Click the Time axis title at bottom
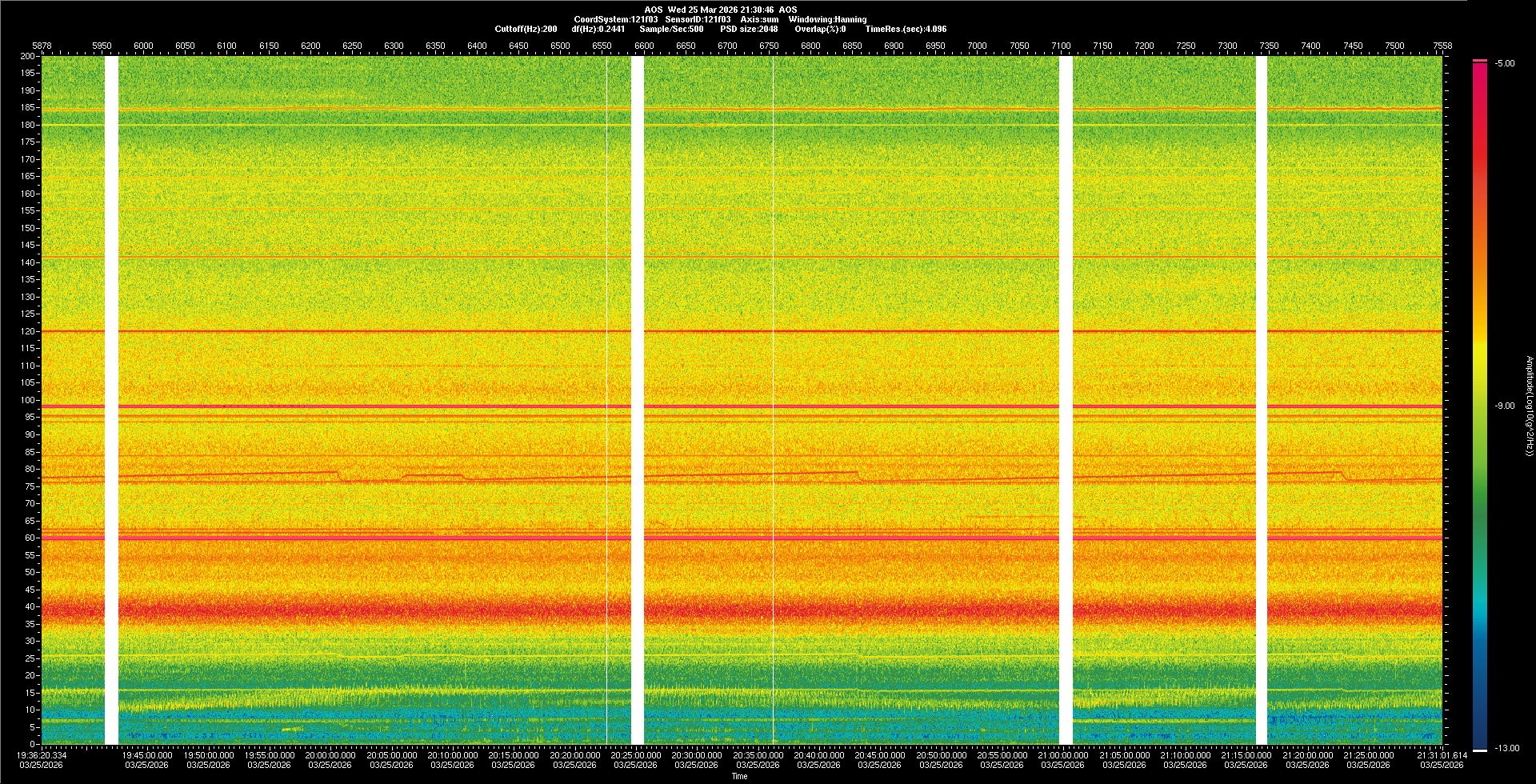Screen dimensions: 1536x784 pos(739,776)
